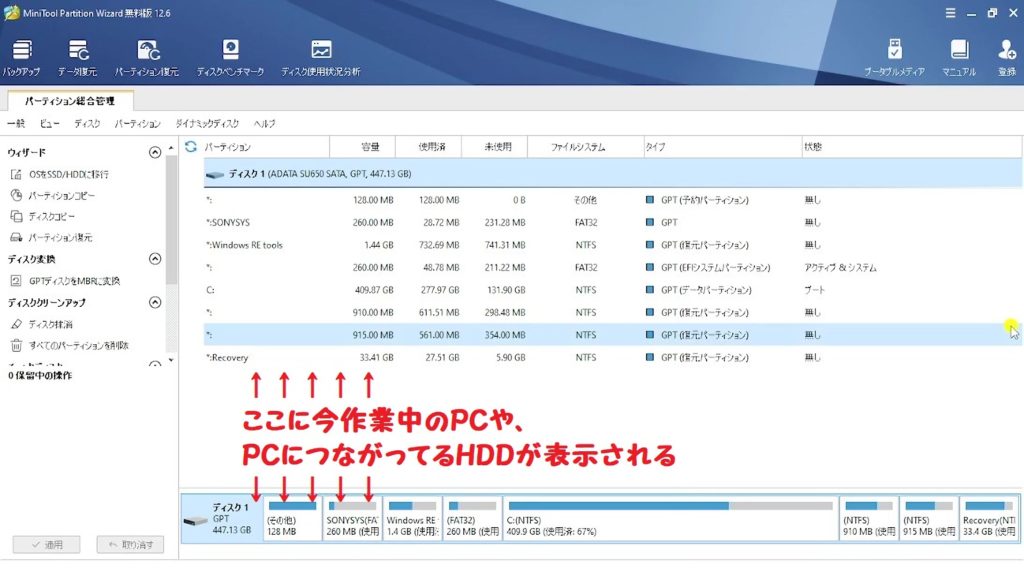This screenshot has width=1024, height=576.
Task: Collapse the ディスククリーンアップ section
Action: [x=155, y=302]
